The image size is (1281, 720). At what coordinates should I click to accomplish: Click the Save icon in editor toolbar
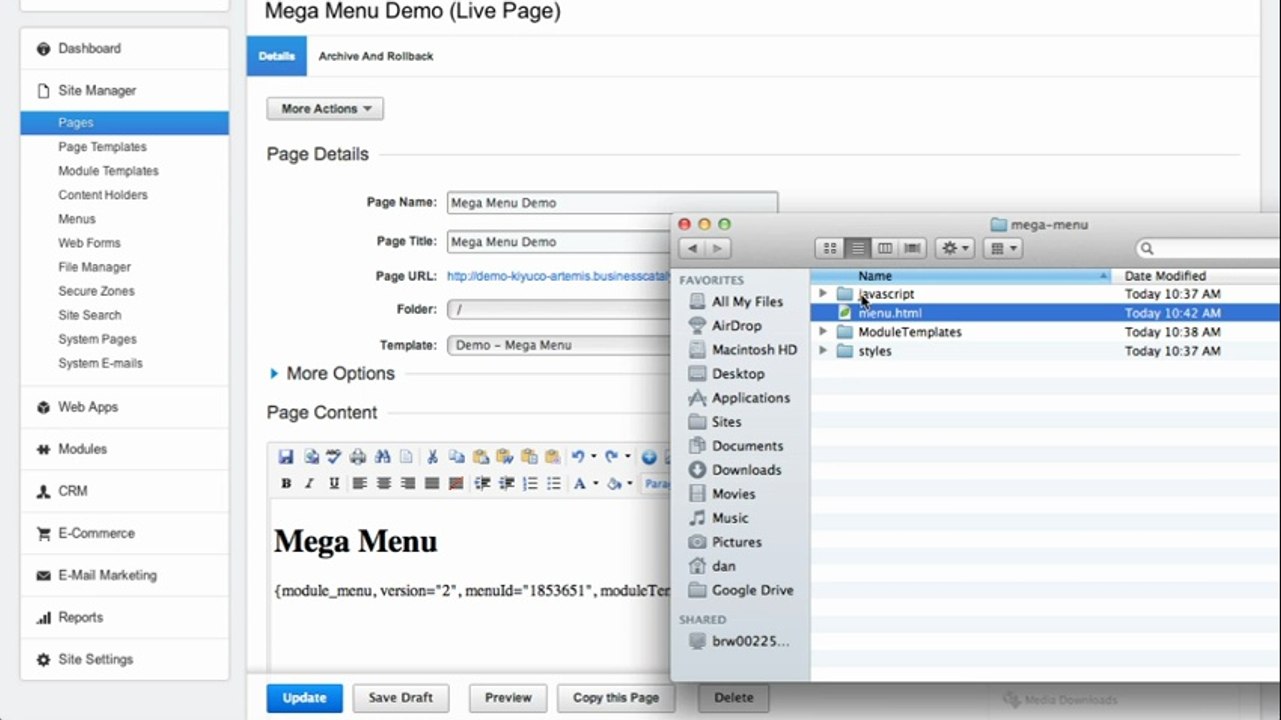click(286, 457)
